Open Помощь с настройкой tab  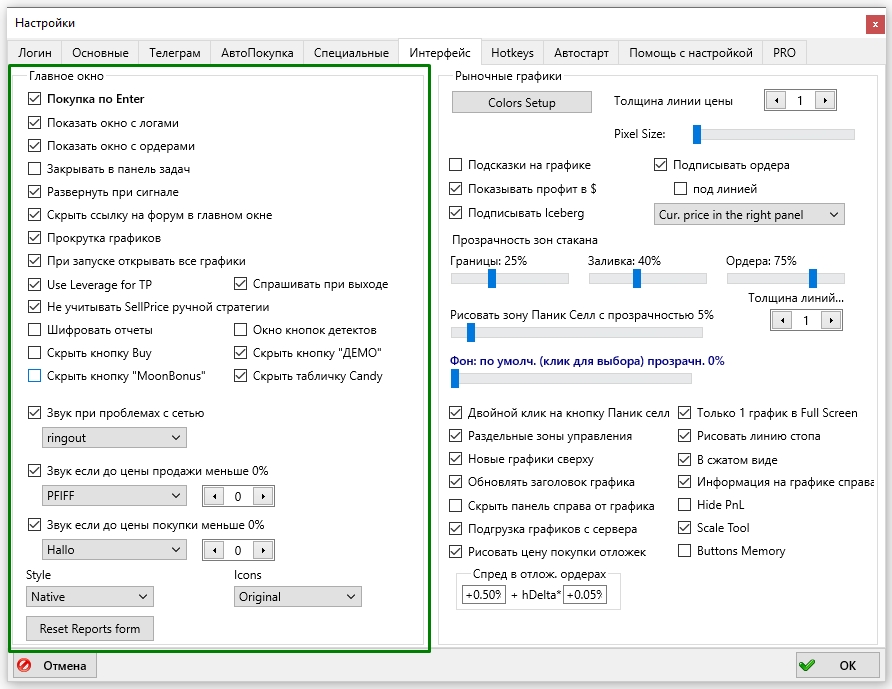tap(691, 53)
